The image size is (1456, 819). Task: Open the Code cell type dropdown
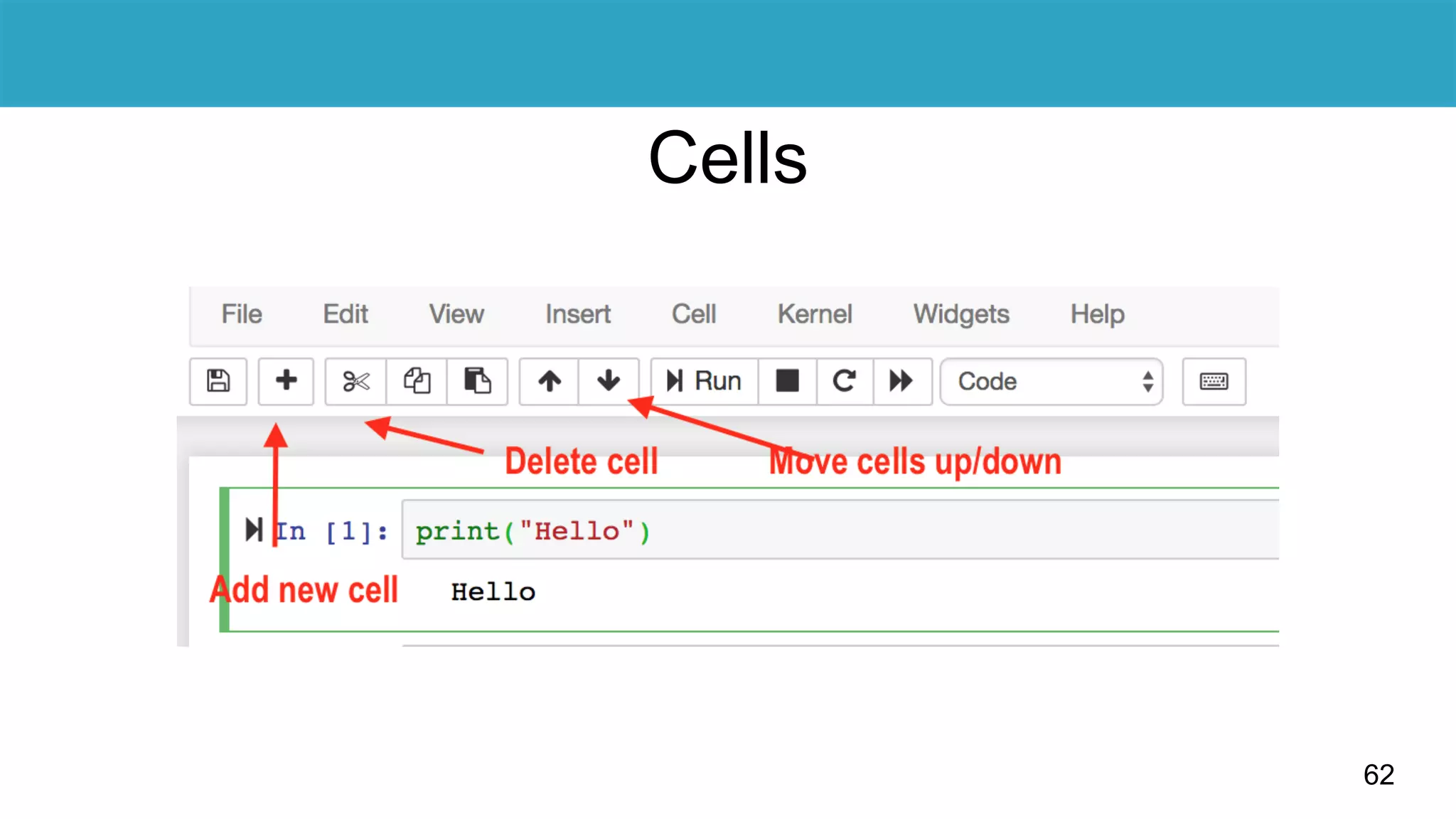(1051, 382)
